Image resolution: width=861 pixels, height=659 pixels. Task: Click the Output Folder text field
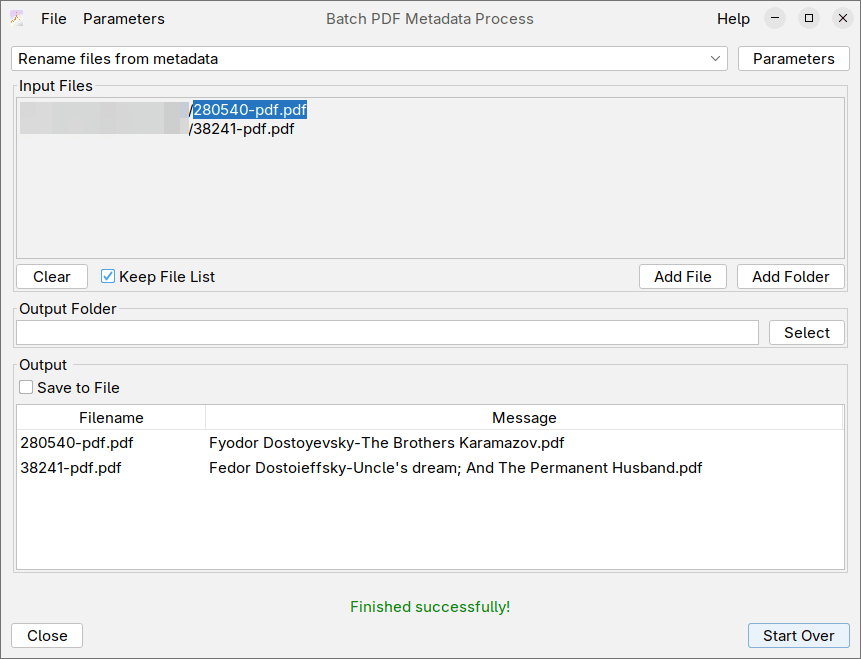coord(387,333)
